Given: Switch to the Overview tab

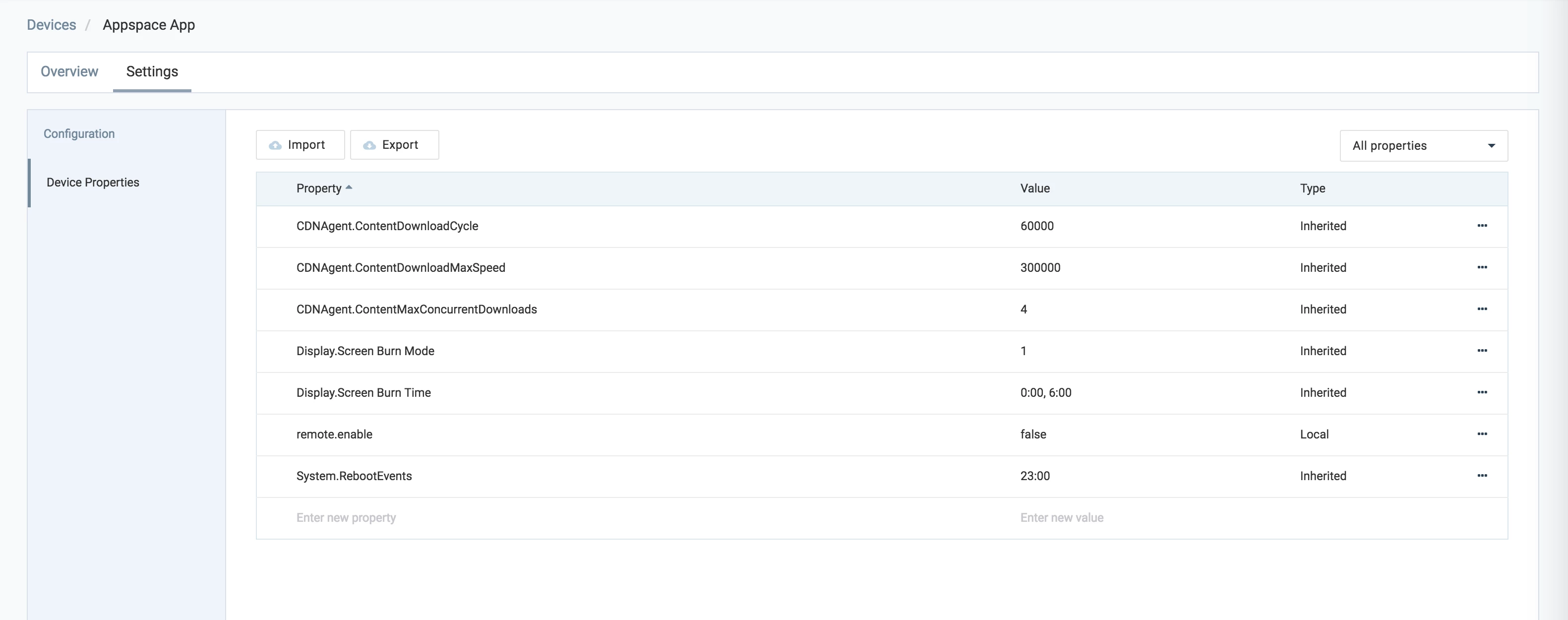Looking at the screenshot, I should pyautogui.click(x=69, y=72).
